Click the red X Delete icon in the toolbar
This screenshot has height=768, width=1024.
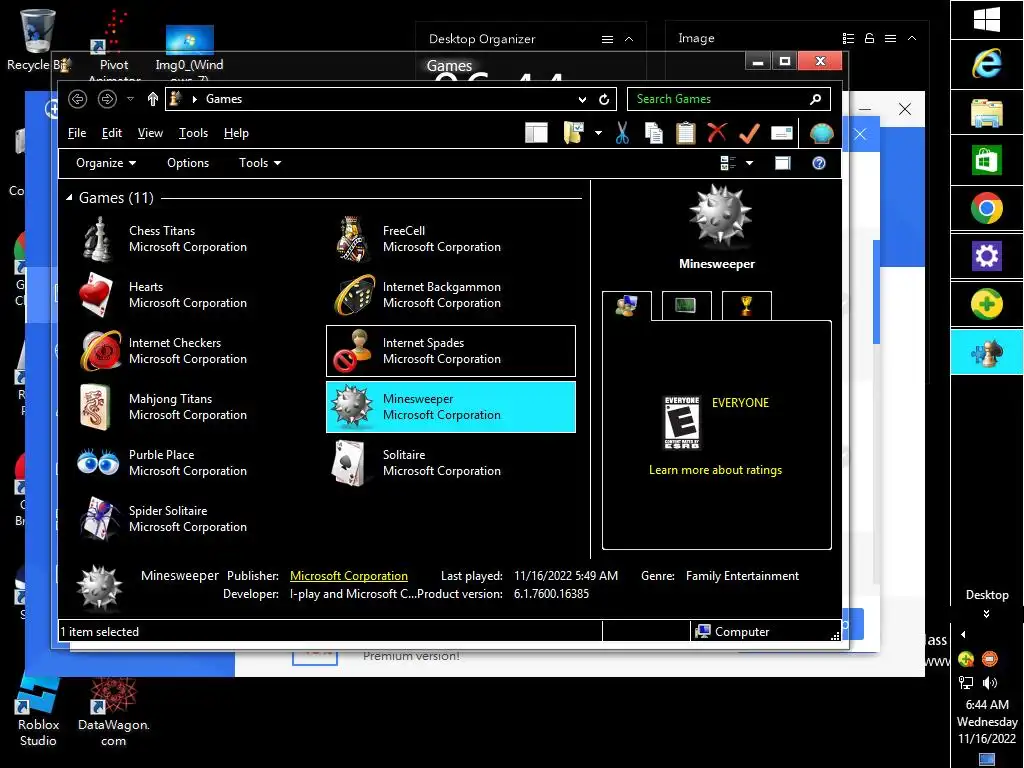(x=716, y=133)
